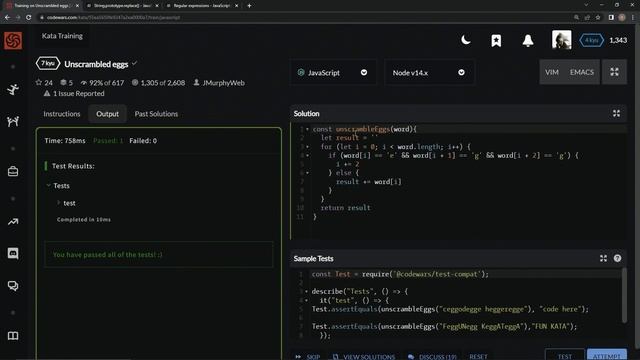640x360 pixels.
Task: Collapse the Tests results group
Action: point(58,186)
